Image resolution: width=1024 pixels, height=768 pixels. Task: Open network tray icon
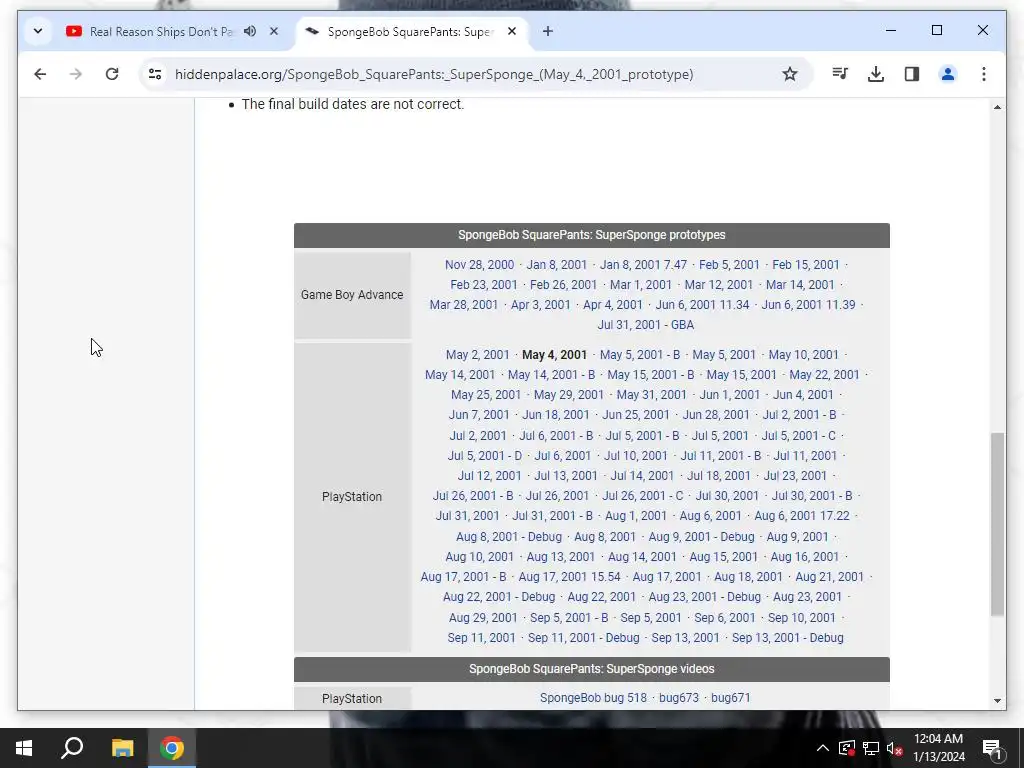(871, 748)
